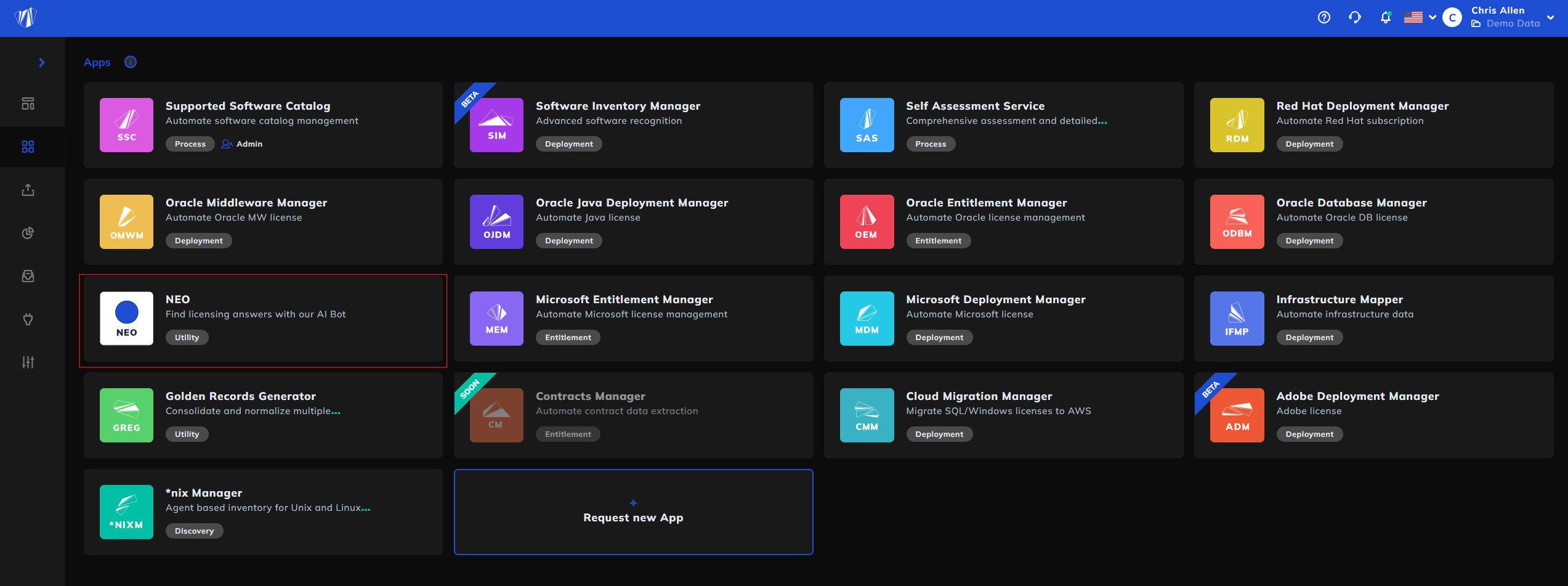This screenshot has height=586, width=1568.
Task: Launch the OEM app icon
Action: (x=867, y=222)
